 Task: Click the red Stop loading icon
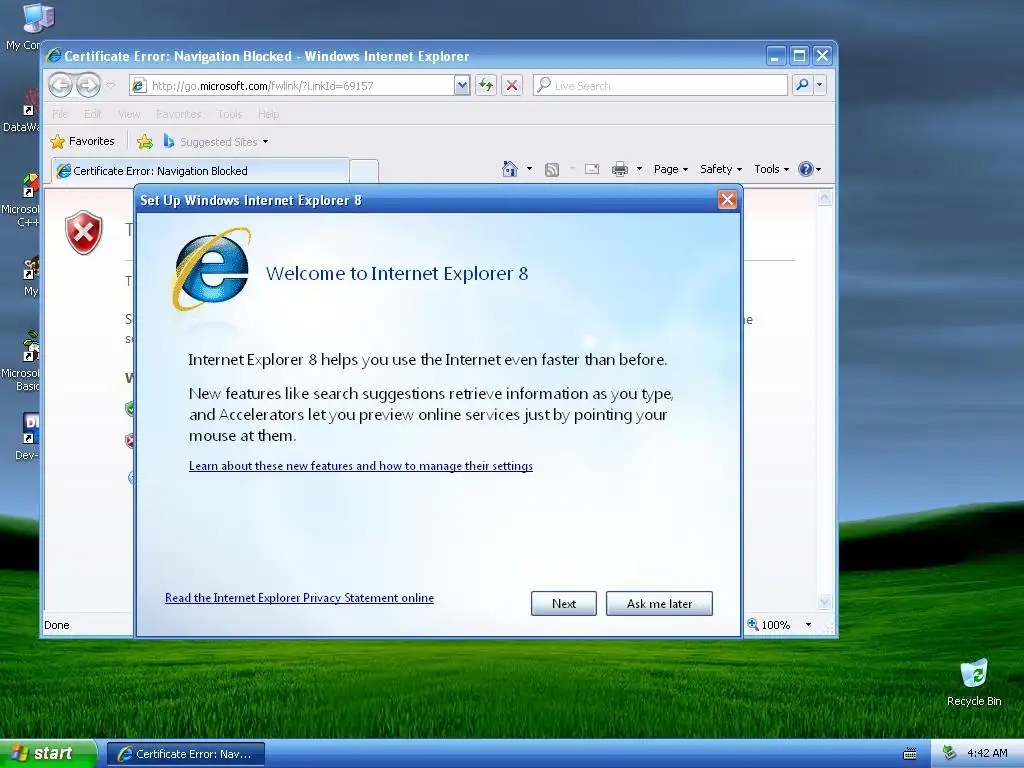point(512,86)
